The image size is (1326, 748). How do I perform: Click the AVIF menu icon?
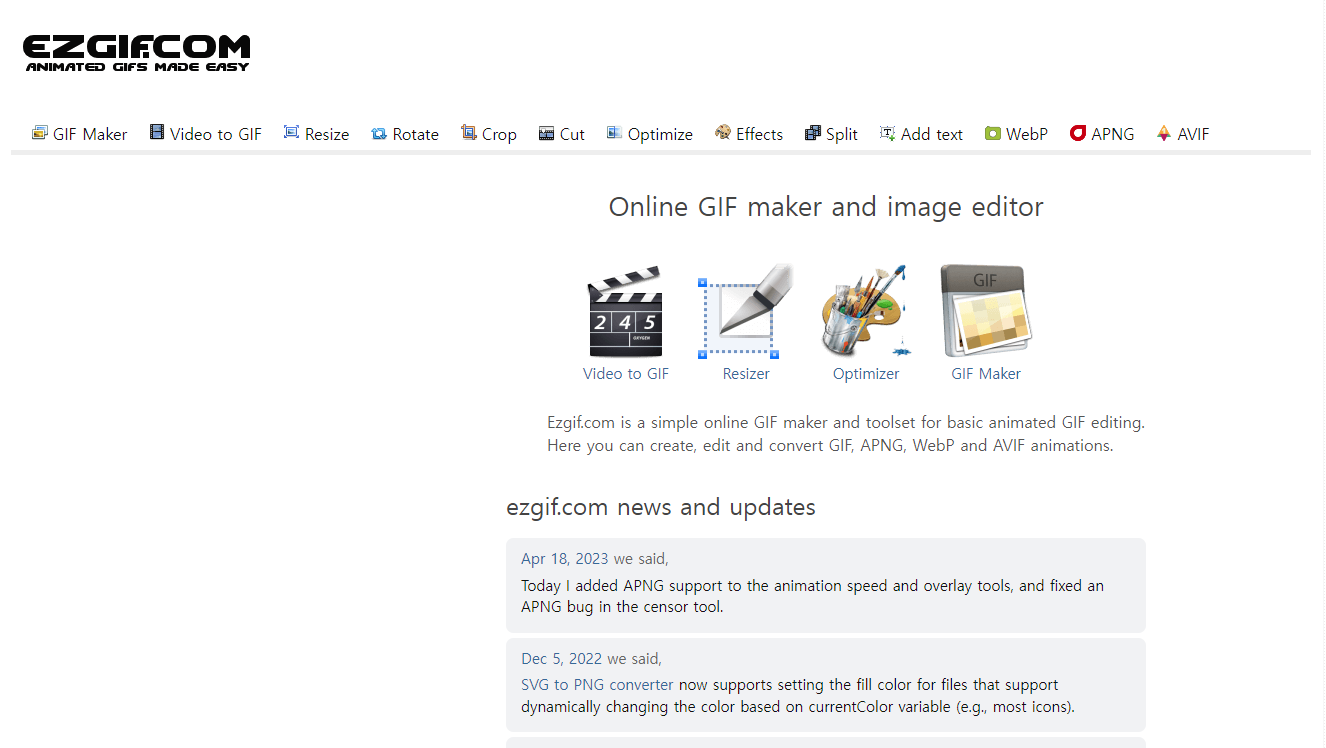pyautogui.click(x=1164, y=133)
